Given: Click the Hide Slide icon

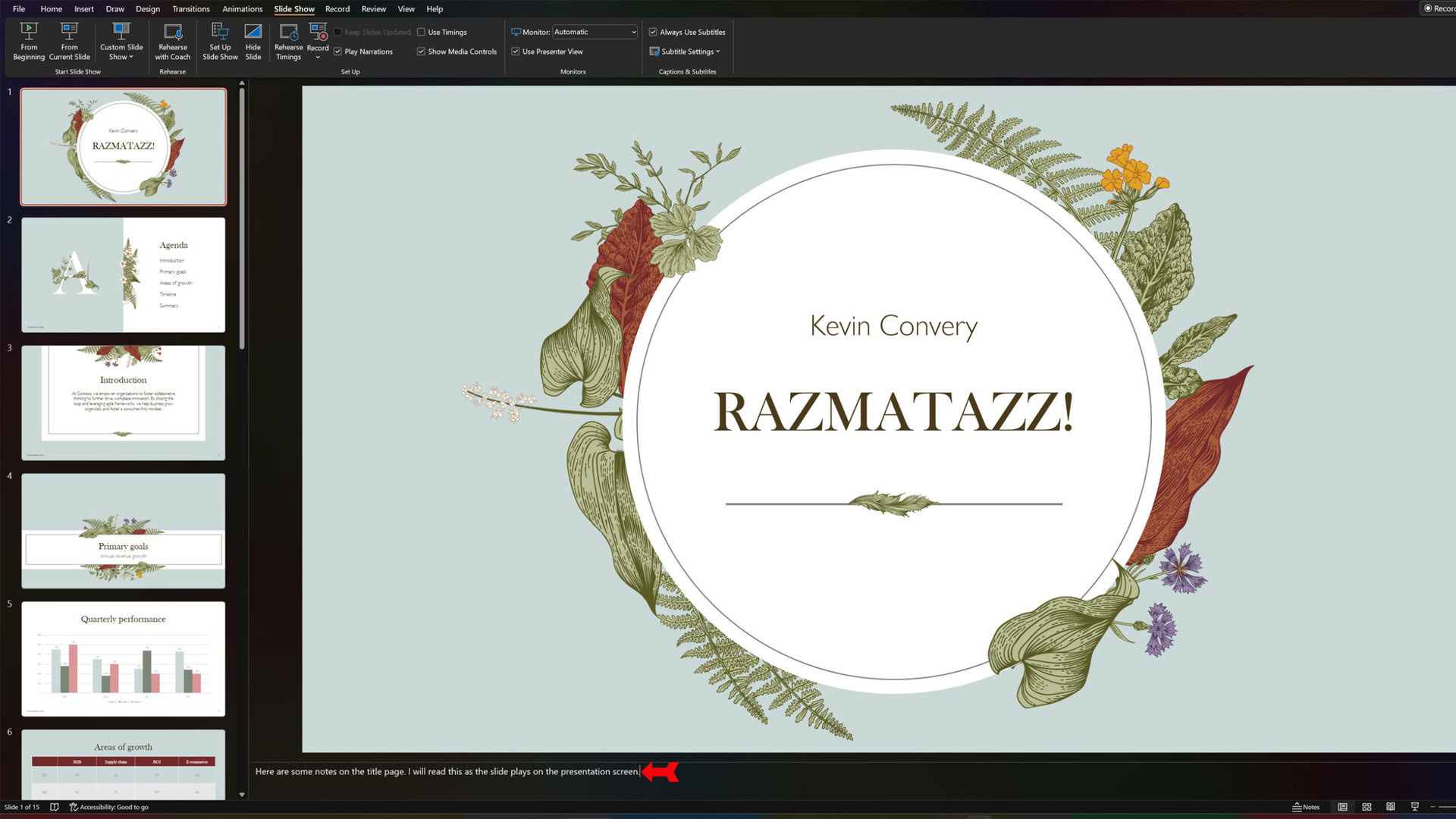Looking at the screenshot, I should pyautogui.click(x=253, y=32).
